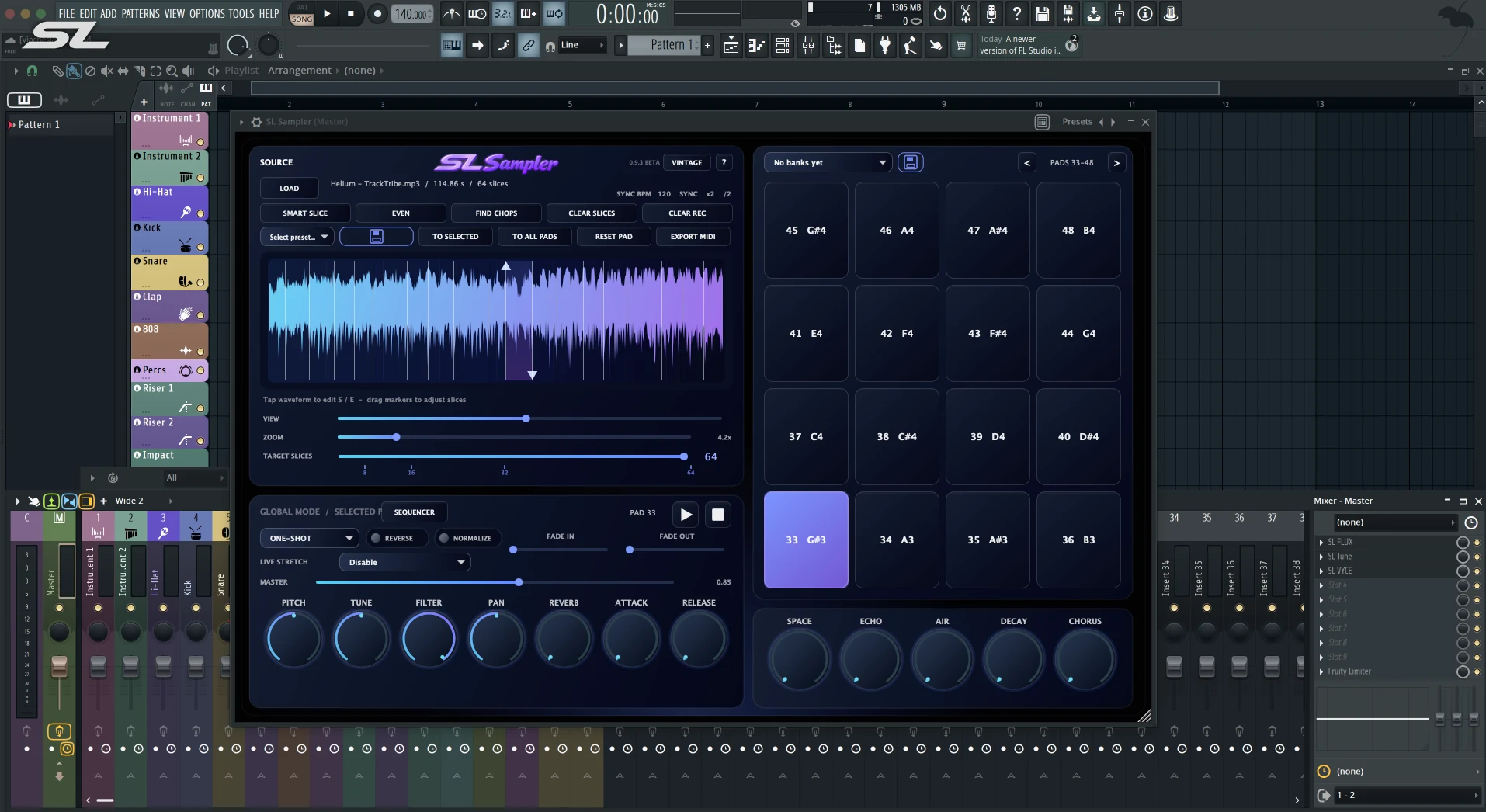Screen dimensions: 1486x812
Task: Open the mixer 1 - 2 output dropdown
Action: 1407,795
